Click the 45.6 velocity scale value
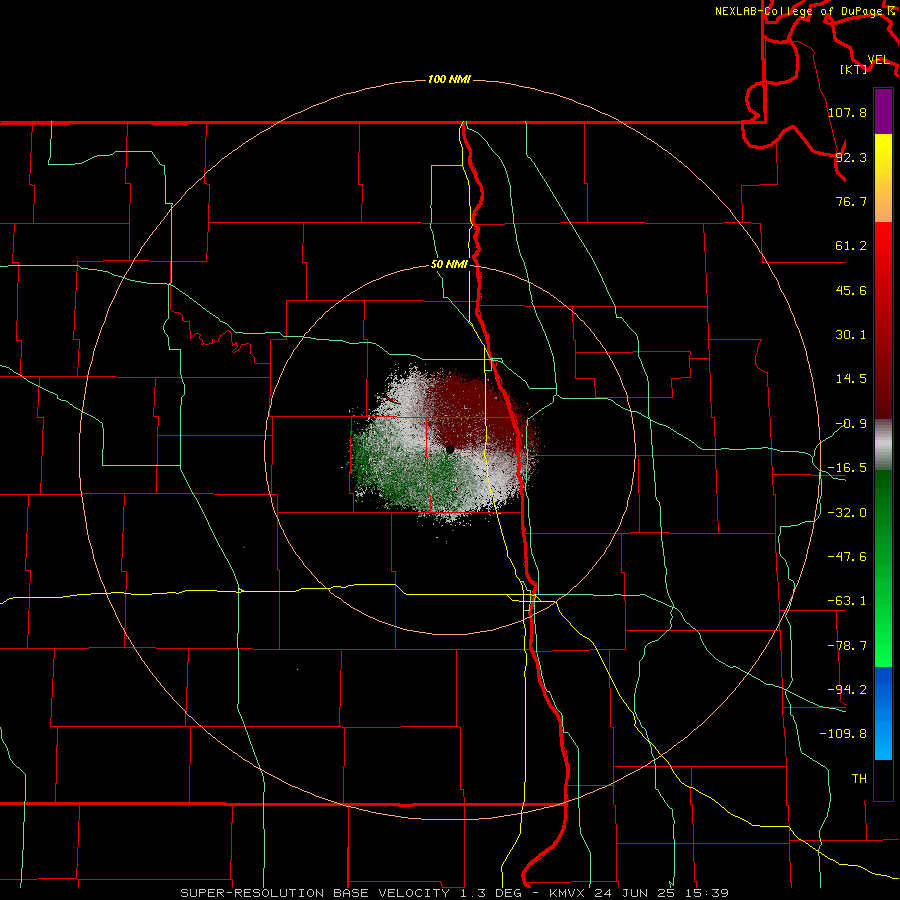 [851, 290]
